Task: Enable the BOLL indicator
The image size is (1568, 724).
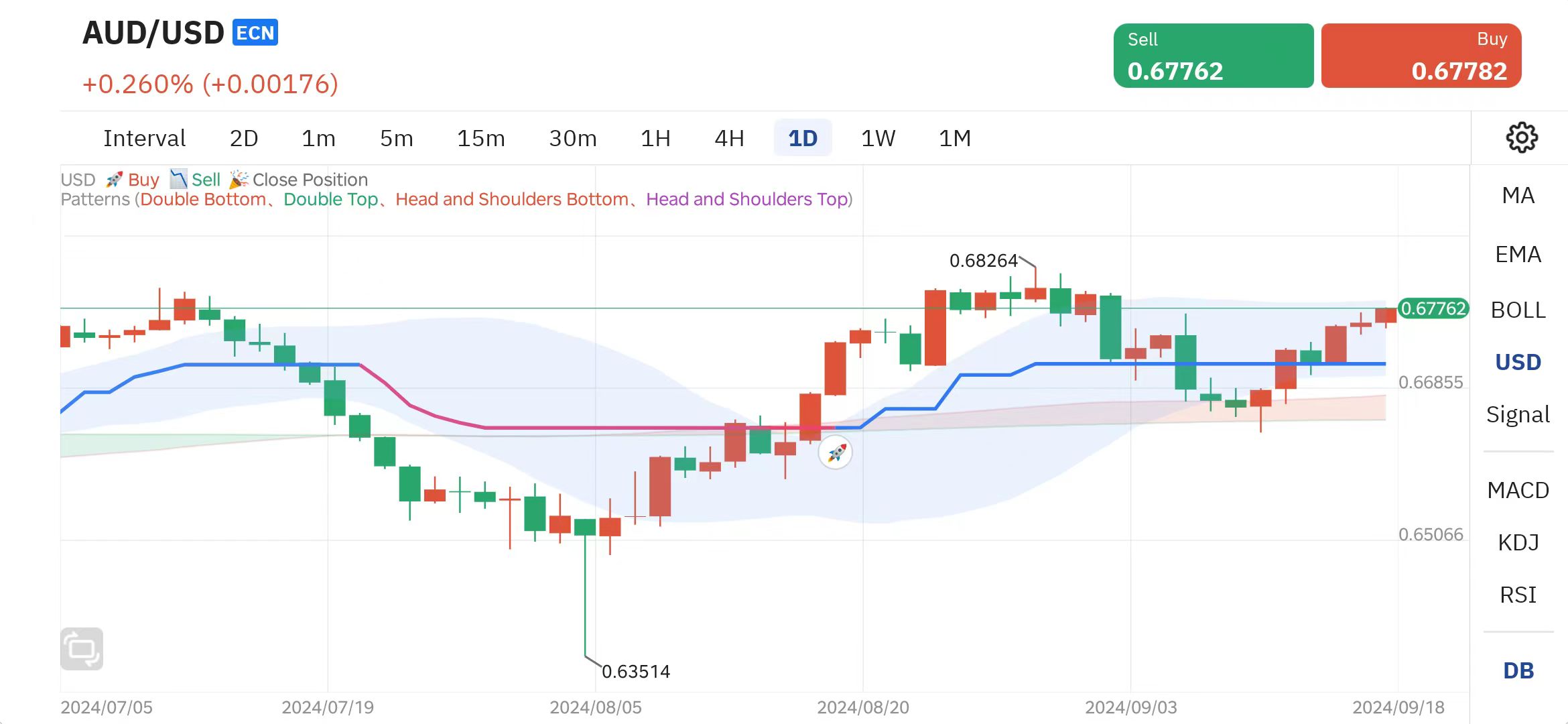Action: coord(1518,310)
